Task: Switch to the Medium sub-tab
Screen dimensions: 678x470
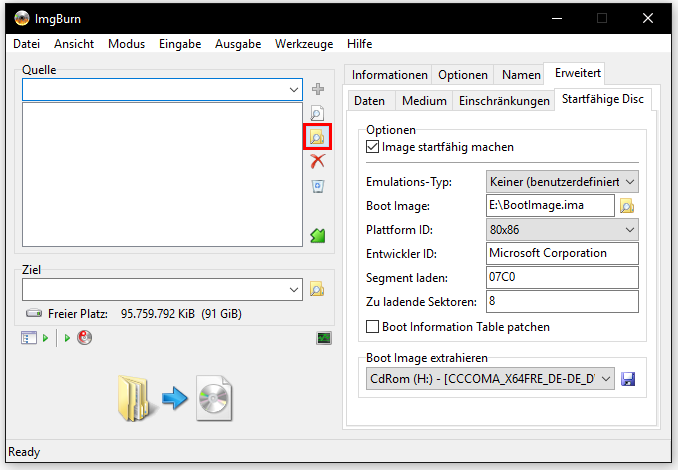Action: coord(424,101)
